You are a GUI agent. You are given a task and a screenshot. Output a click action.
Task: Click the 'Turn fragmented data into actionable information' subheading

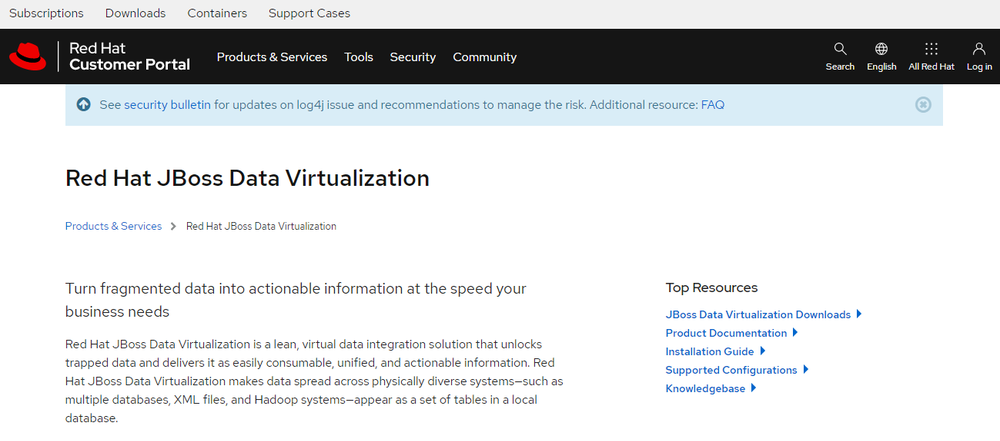(x=296, y=300)
